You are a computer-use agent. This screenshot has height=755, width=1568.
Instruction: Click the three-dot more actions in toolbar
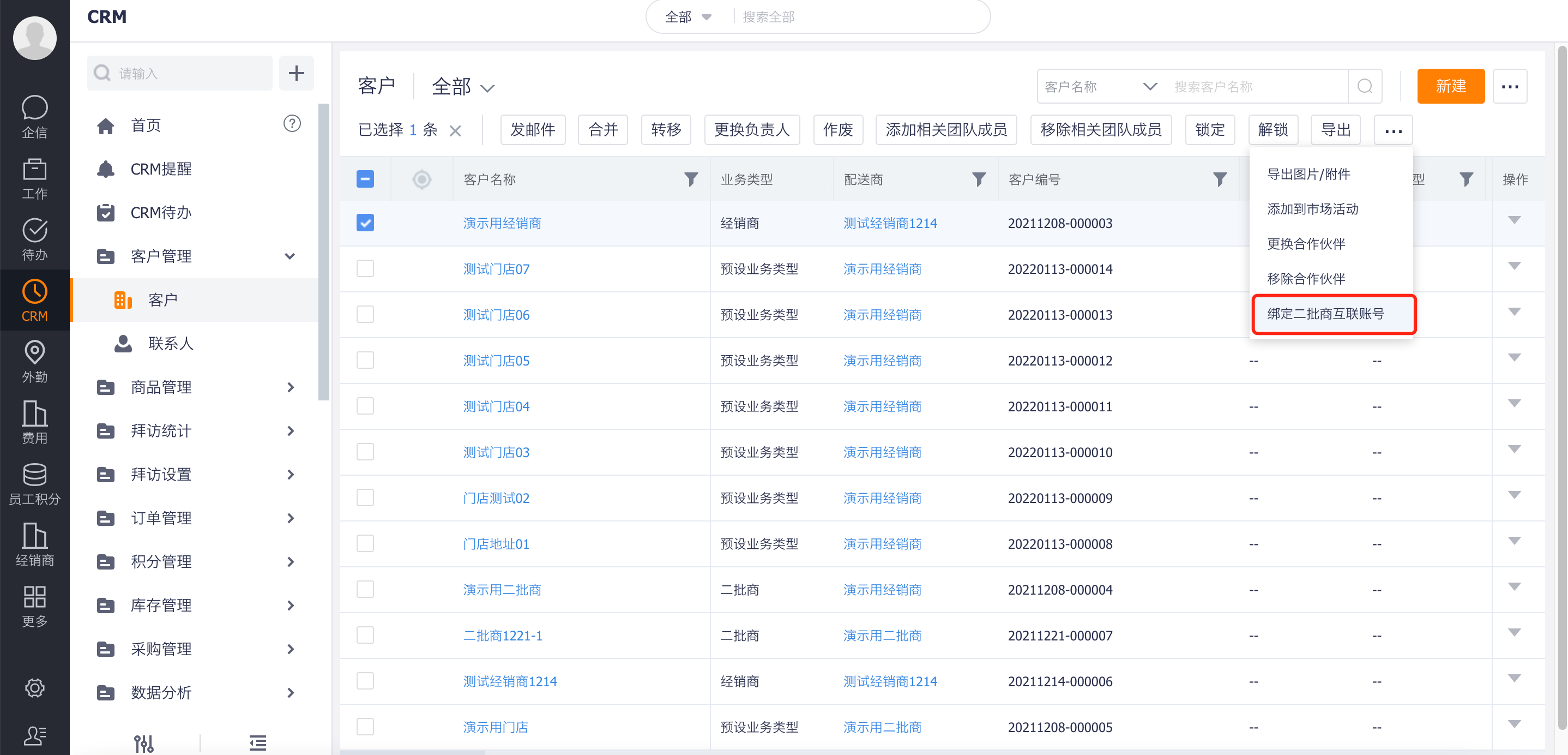click(x=1394, y=130)
